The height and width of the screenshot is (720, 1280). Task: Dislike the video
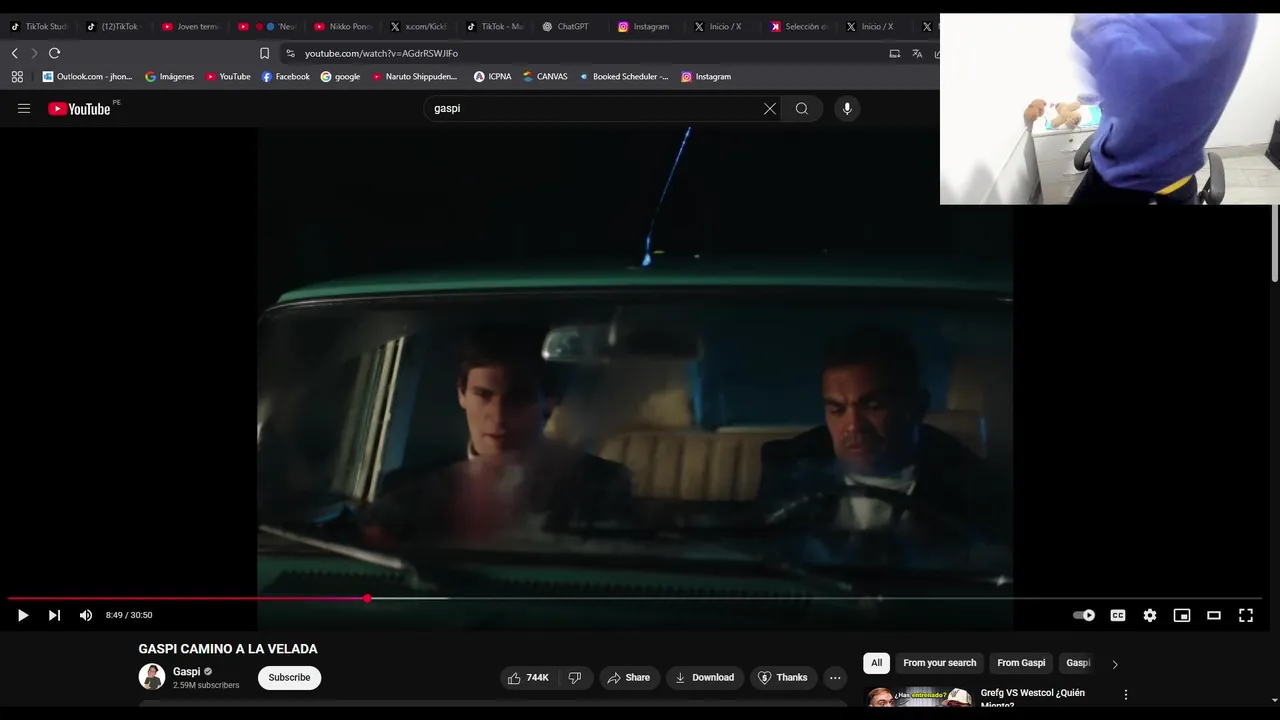pos(575,677)
